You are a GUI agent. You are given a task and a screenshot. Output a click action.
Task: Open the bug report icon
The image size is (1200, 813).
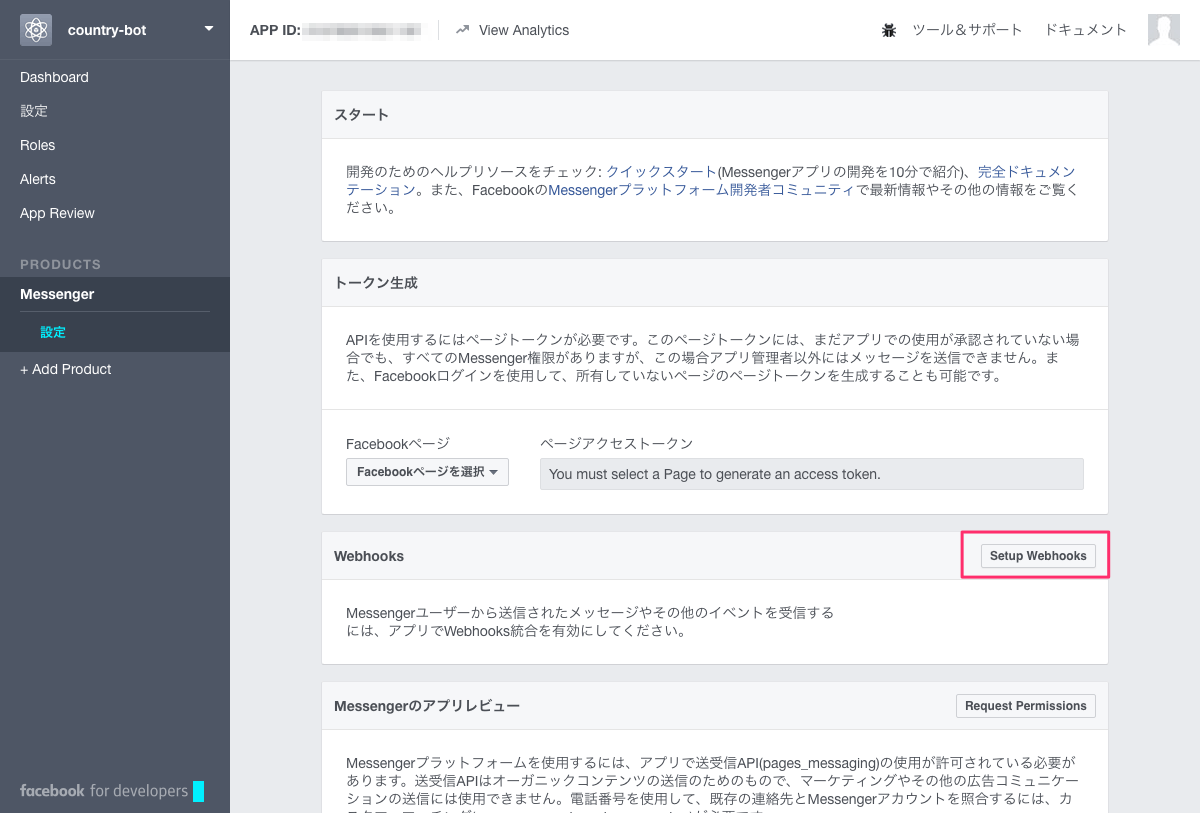pos(889,30)
